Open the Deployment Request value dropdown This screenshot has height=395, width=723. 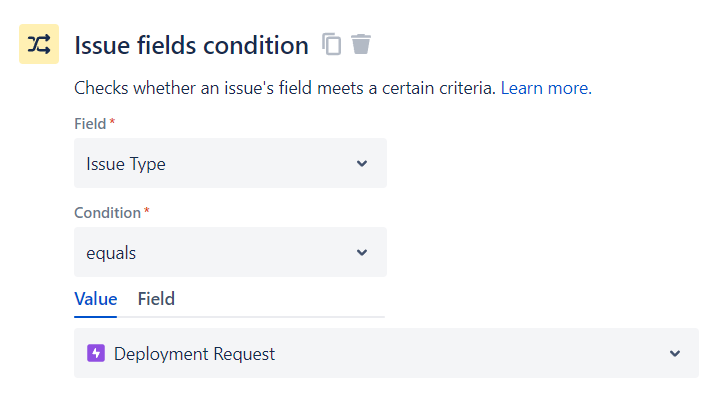386,353
